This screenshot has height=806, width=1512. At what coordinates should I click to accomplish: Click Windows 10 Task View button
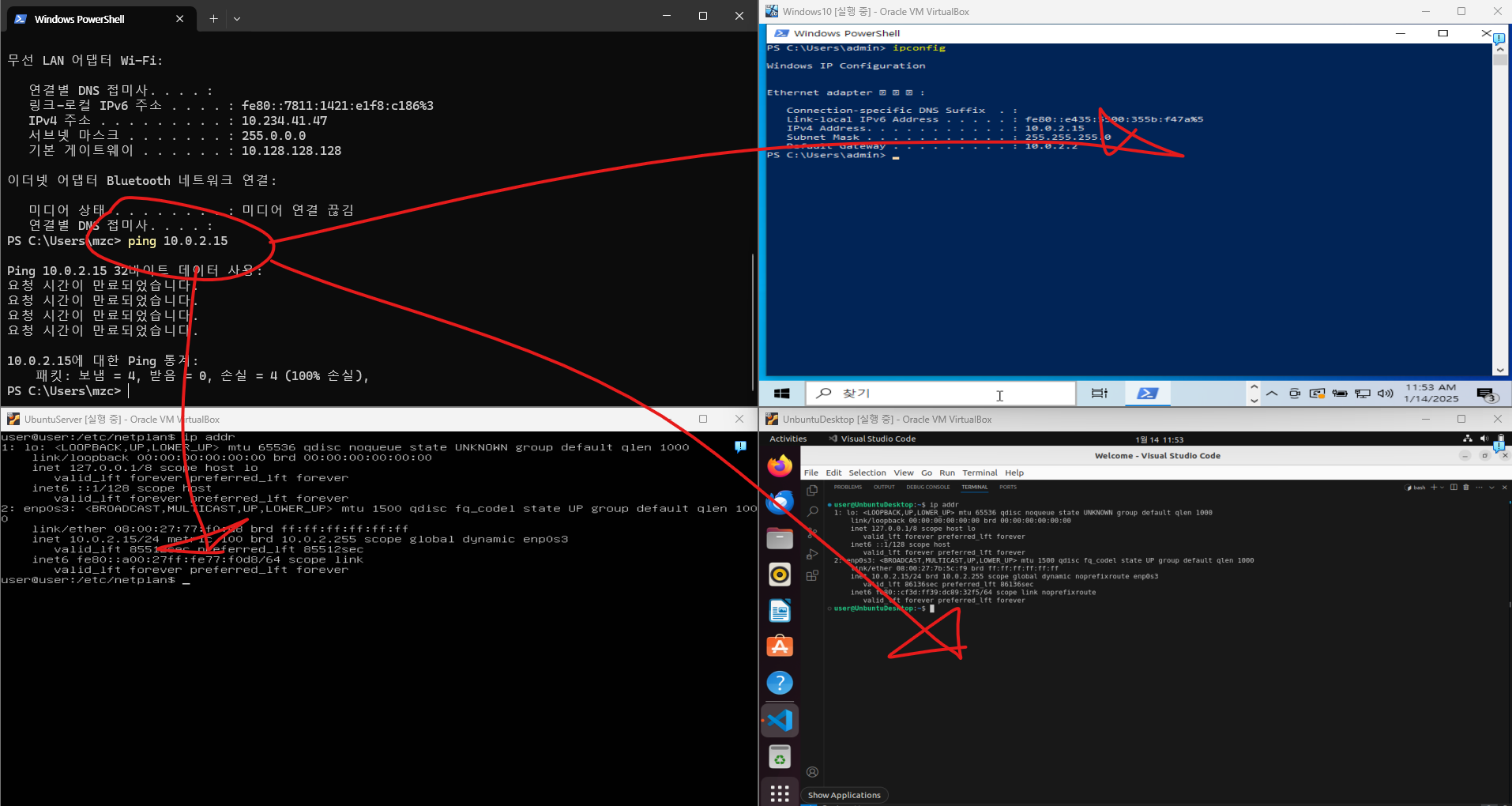click(x=1099, y=394)
